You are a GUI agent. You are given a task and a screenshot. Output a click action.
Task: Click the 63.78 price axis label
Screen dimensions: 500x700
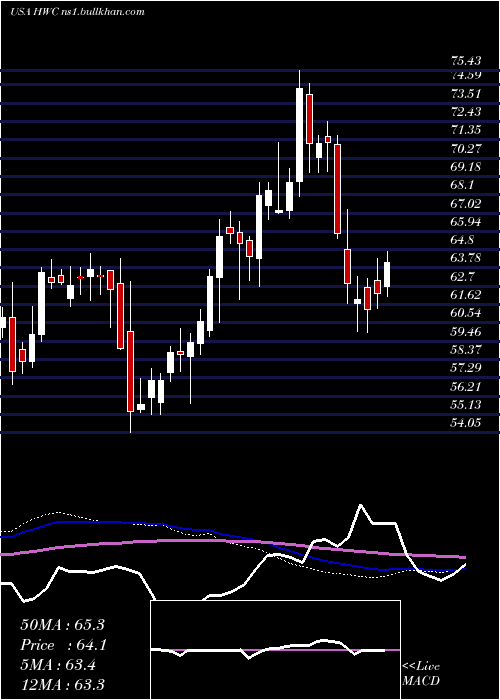(x=466, y=258)
